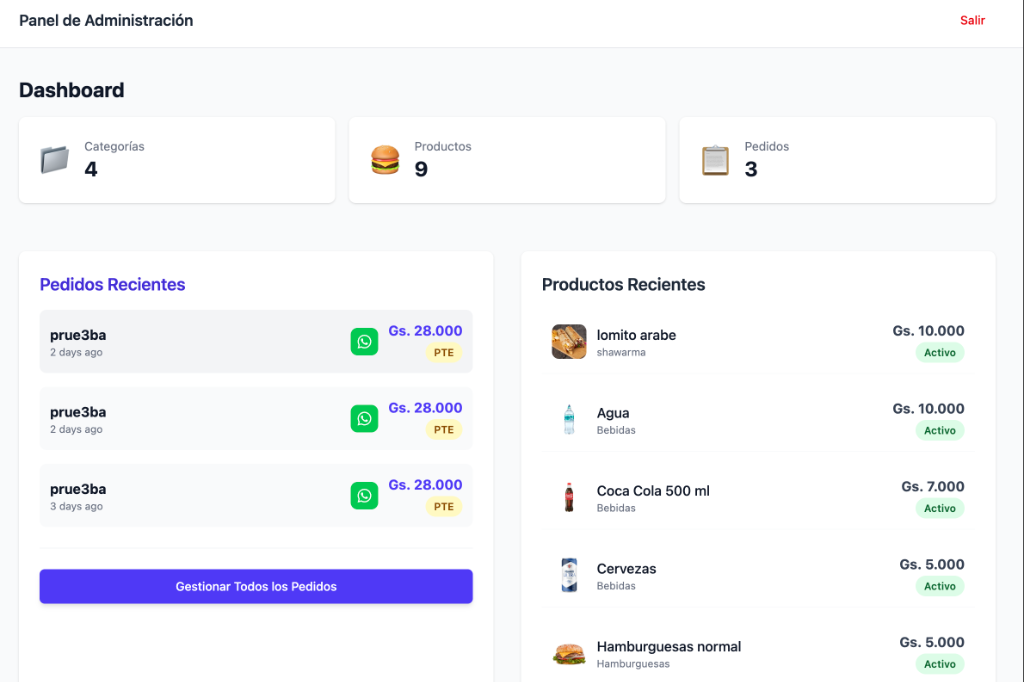Click the Pedidos clipboard icon

tap(715, 160)
